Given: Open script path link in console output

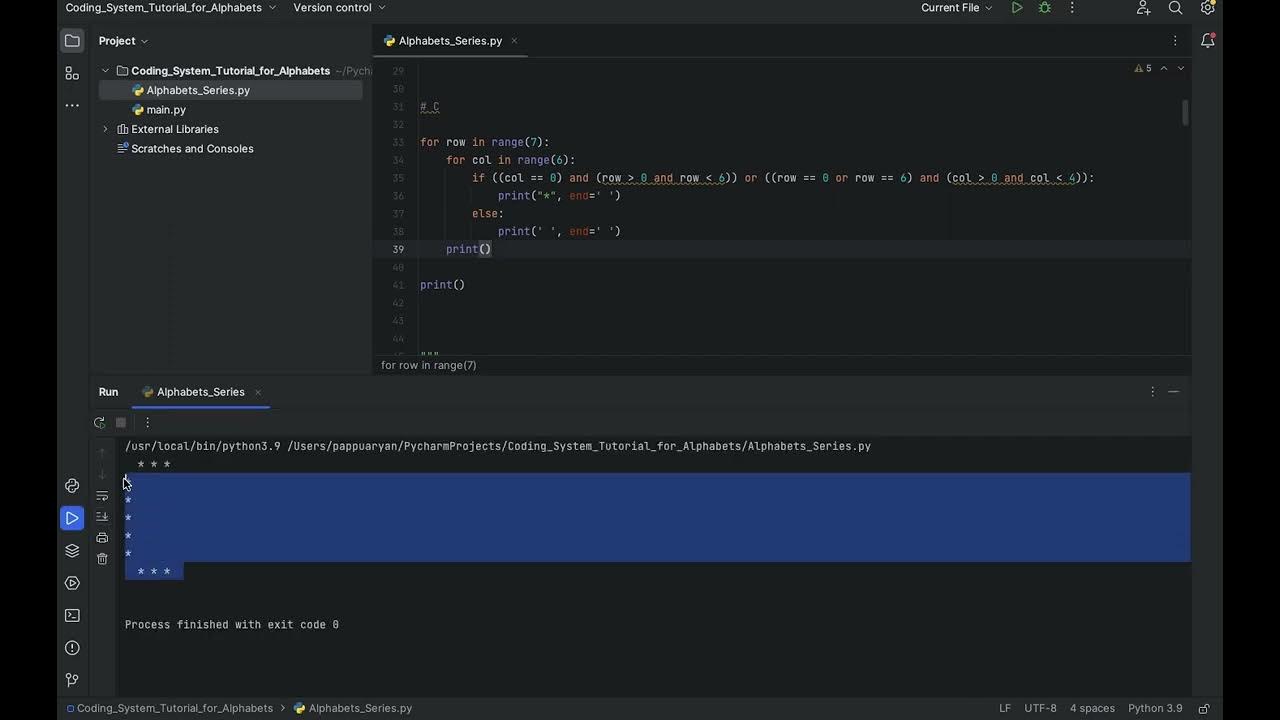Looking at the screenshot, I should [x=579, y=446].
